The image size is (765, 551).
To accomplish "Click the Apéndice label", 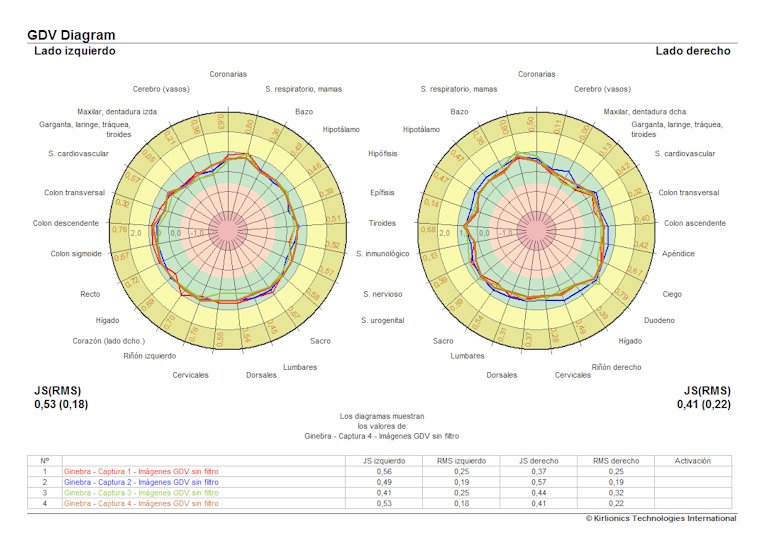I will click(678, 254).
